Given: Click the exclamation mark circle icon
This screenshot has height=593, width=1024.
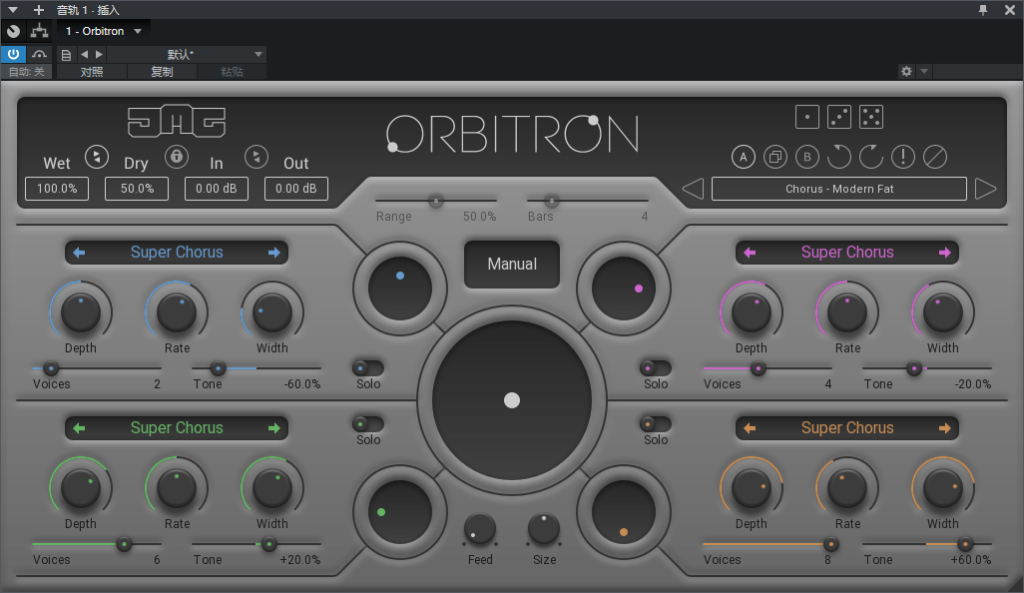Looking at the screenshot, I should click(903, 157).
